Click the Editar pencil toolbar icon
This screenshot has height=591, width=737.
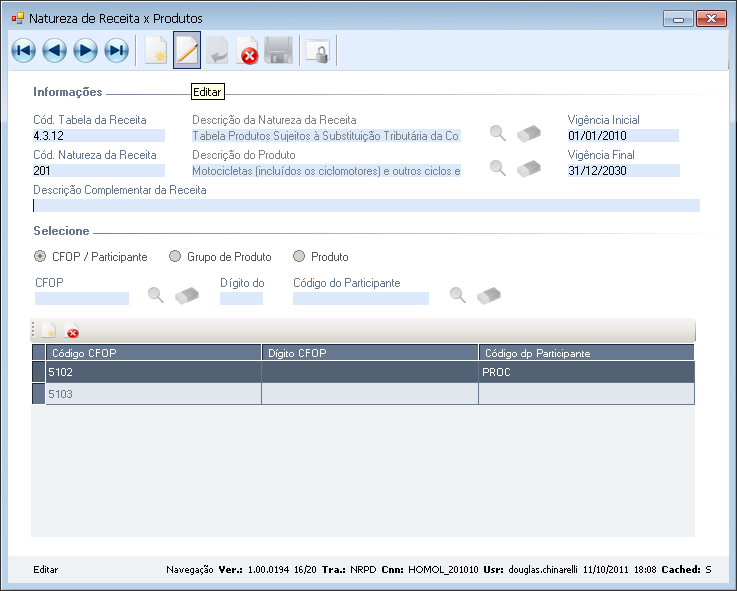[x=187, y=51]
